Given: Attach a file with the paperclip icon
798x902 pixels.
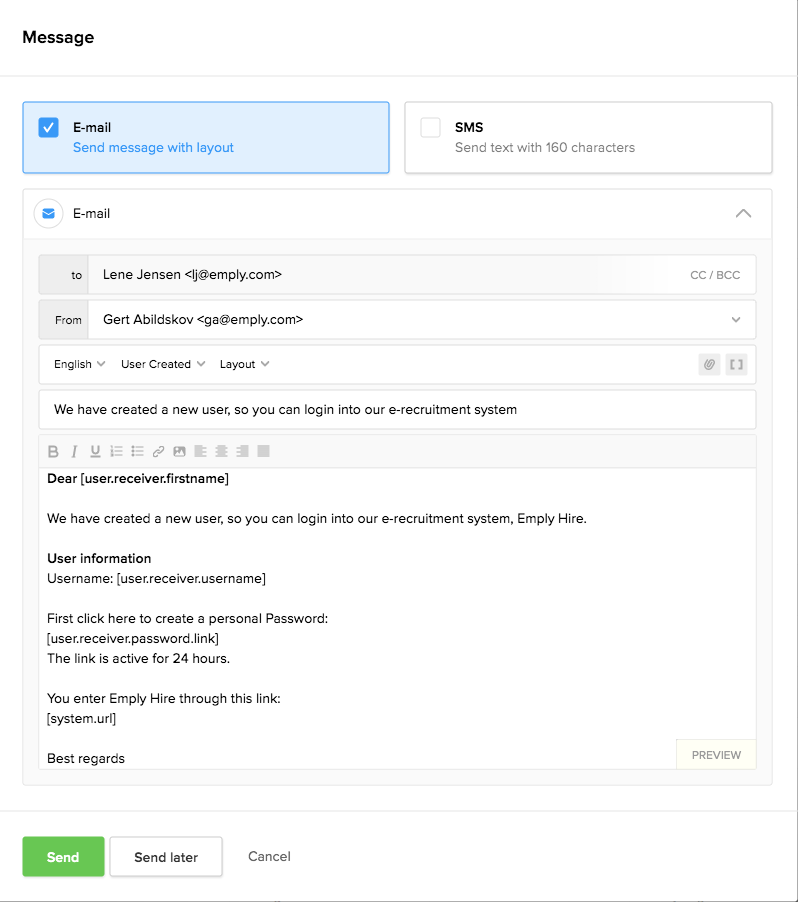Looking at the screenshot, I should 709,364.
